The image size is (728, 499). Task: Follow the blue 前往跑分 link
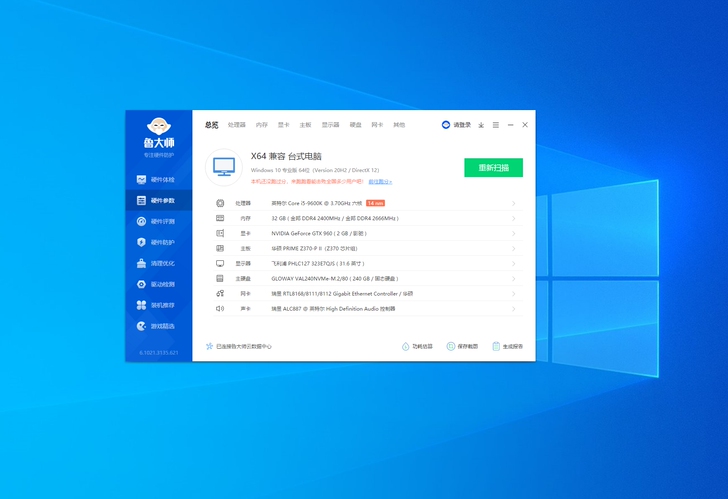coord(380,182)
